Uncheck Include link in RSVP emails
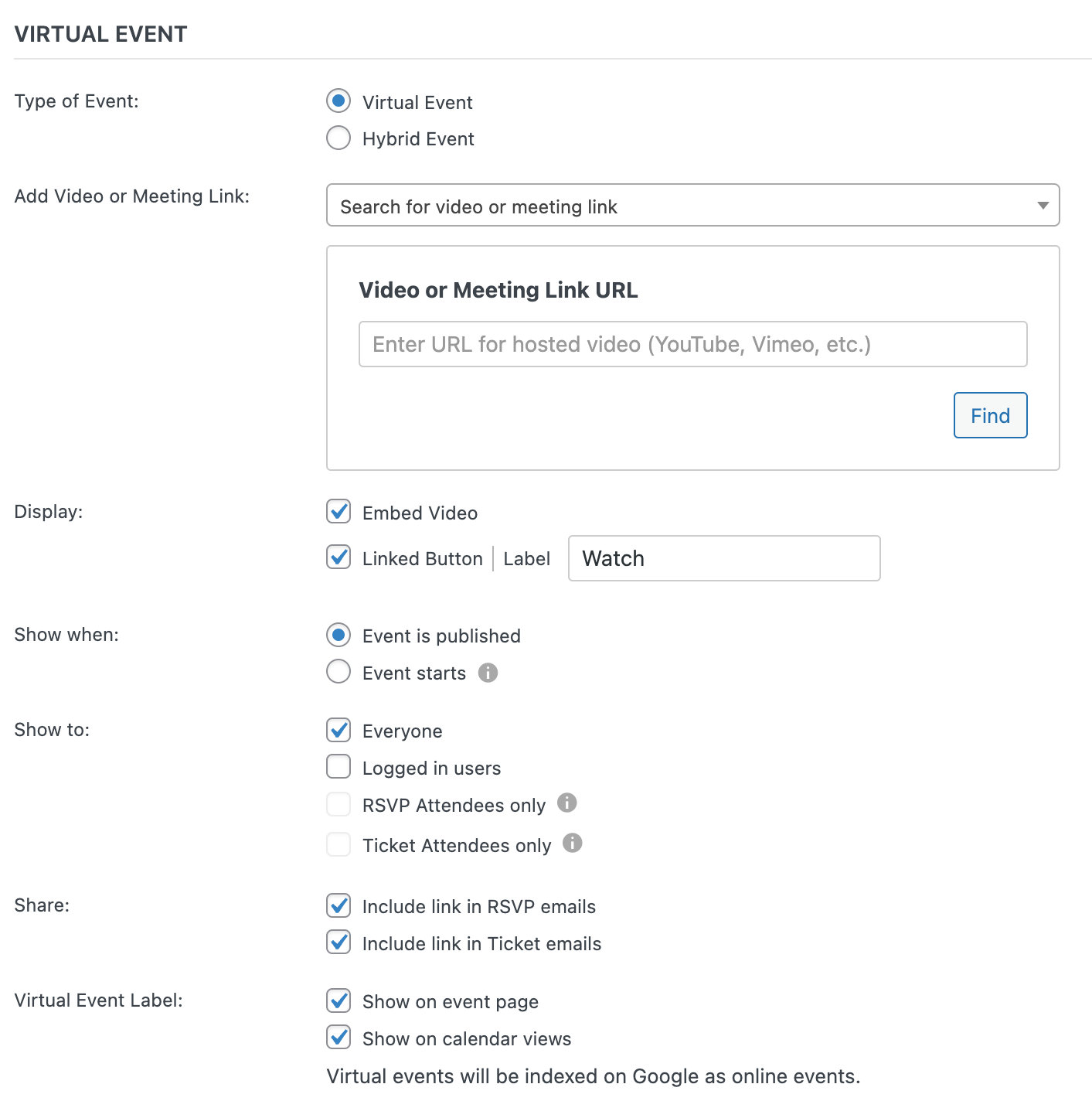1092x1101 pixels. pos(338,905)
